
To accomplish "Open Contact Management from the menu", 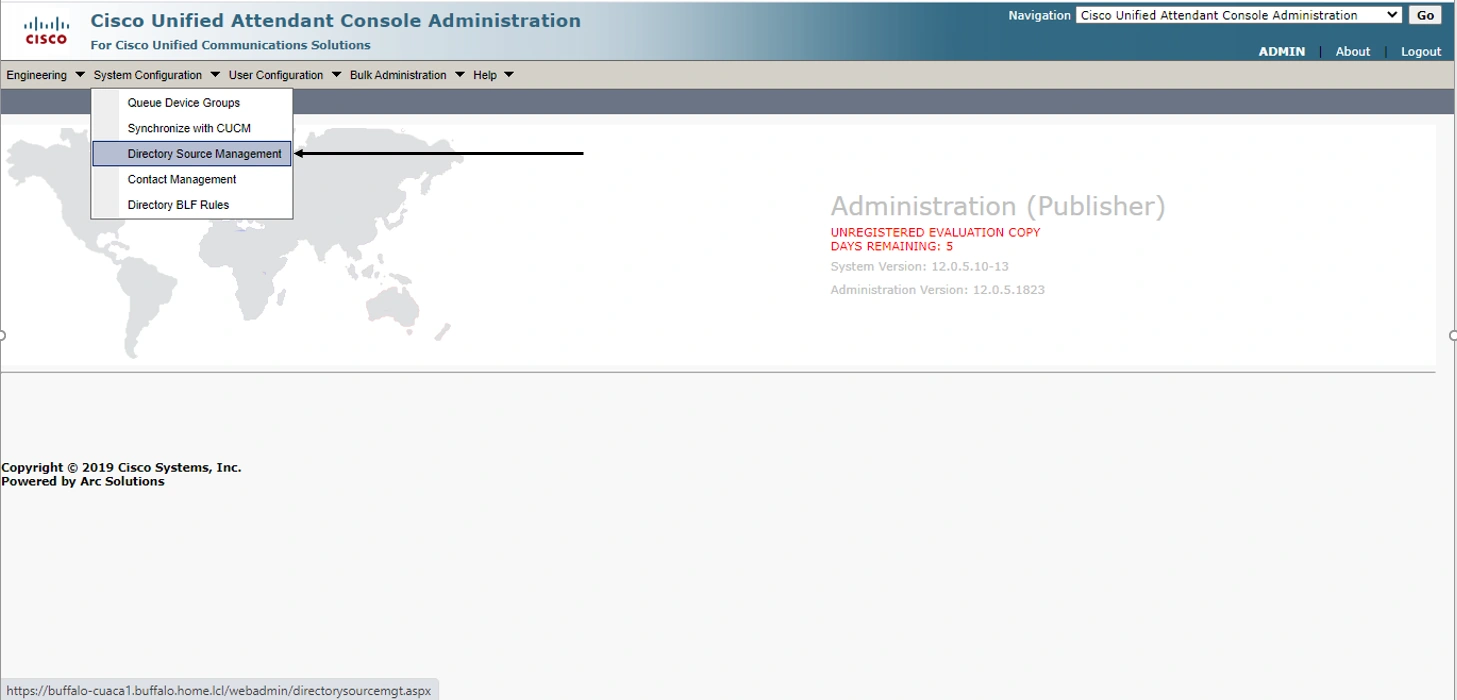I will (x=192, y=179).
